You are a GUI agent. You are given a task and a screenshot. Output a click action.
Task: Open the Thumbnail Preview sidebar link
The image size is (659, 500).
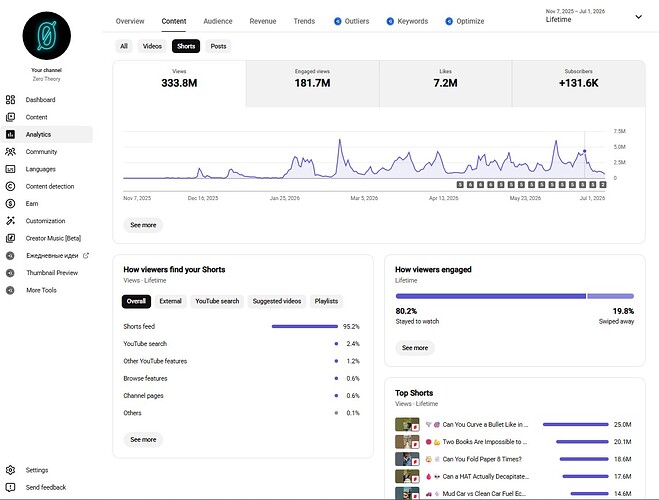pos(52,273)
